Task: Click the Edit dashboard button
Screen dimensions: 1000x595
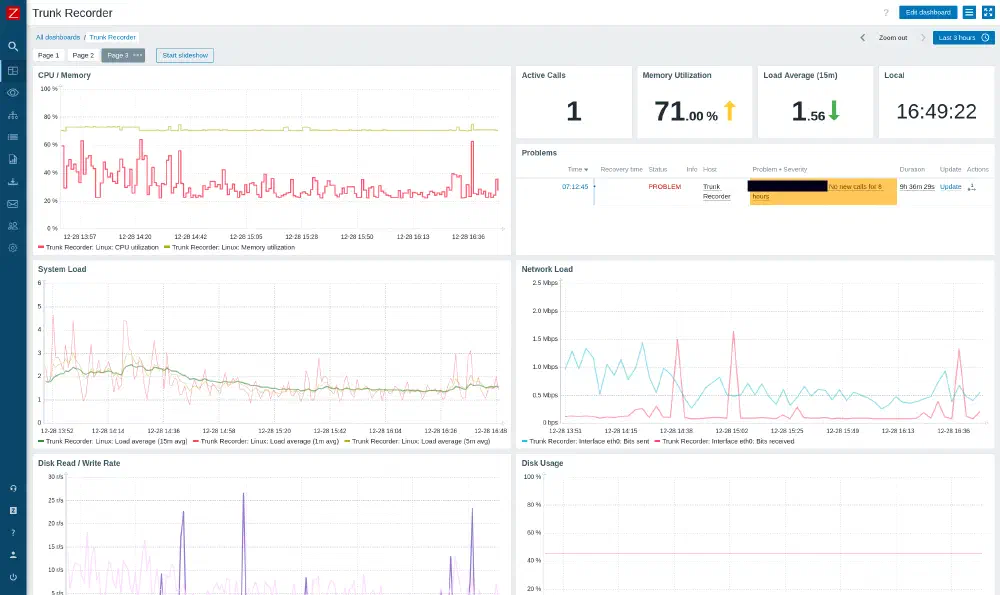Action: tap(928, 12)
